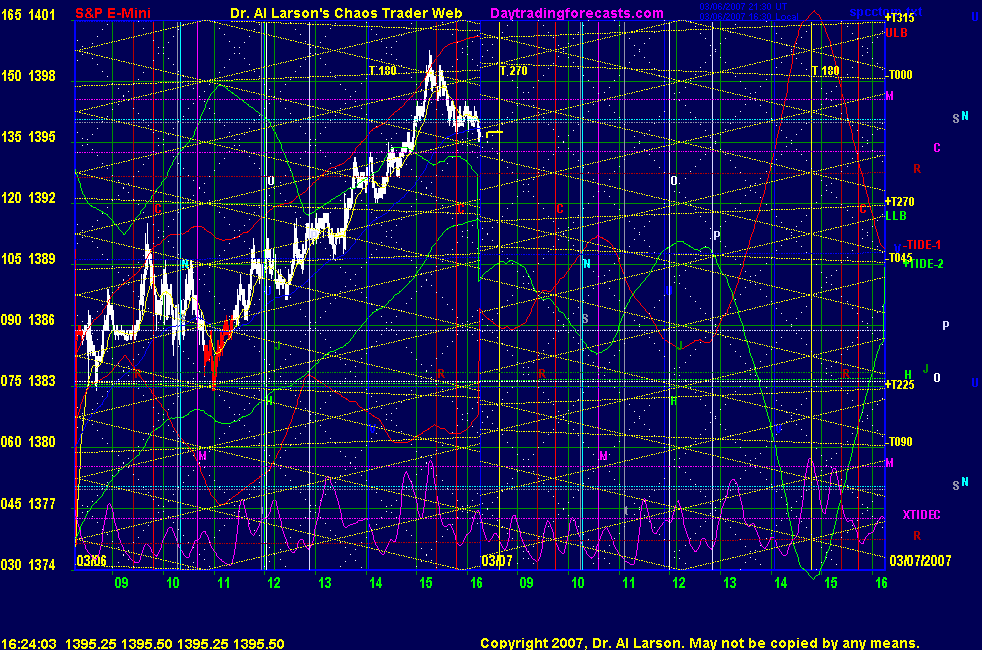
Task: Open the Daytradingforecasts.com label
Action: (x=577, y=13)
